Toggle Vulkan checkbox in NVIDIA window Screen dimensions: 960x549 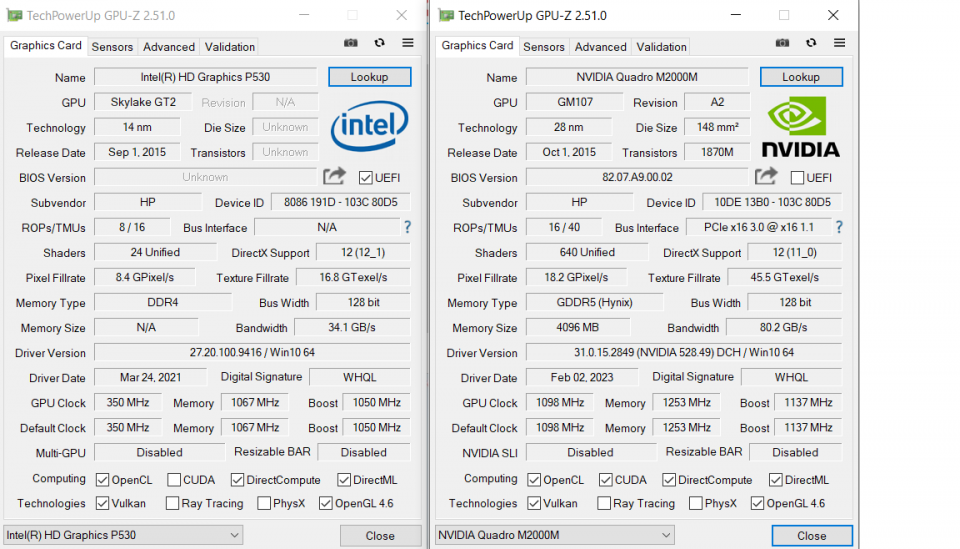tap(534, 503)
